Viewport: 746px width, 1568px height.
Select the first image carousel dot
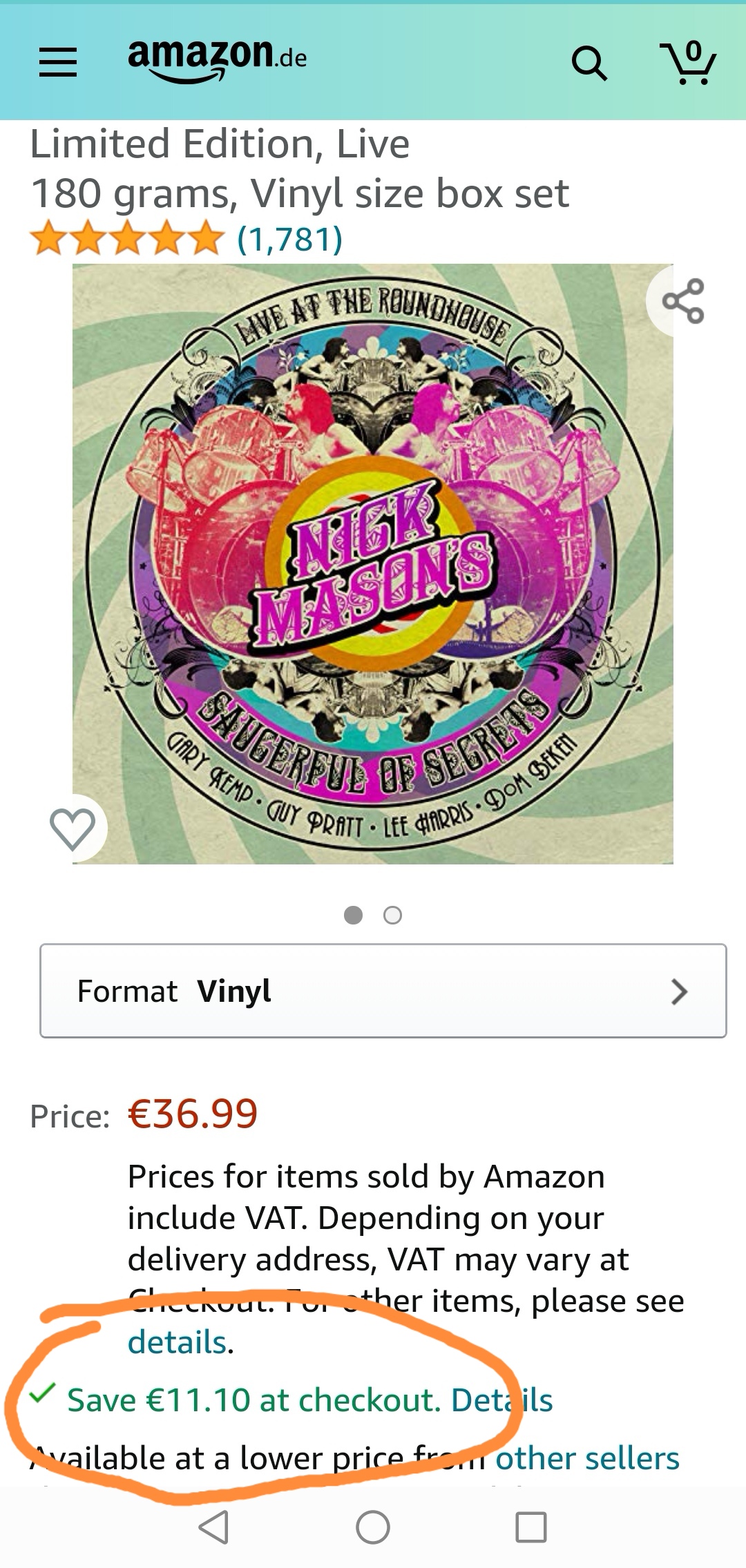tap(353, 915)
